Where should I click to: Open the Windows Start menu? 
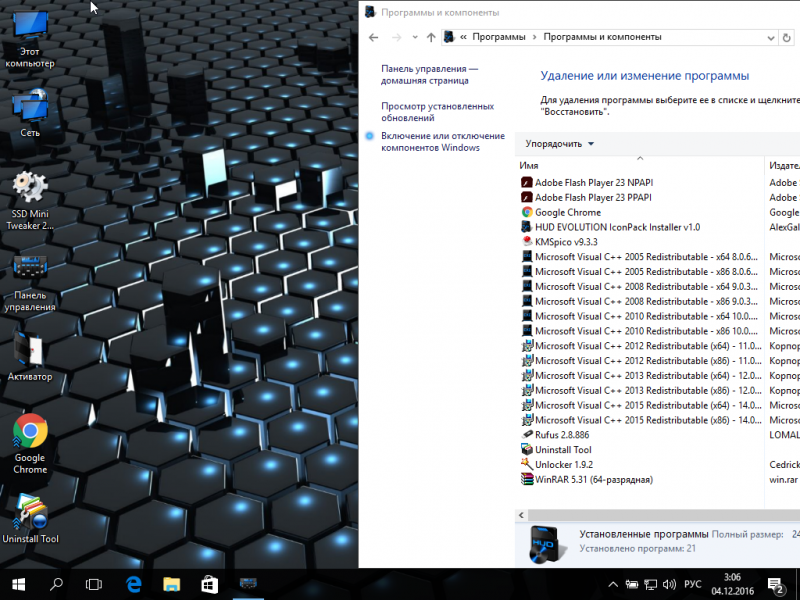19,584
